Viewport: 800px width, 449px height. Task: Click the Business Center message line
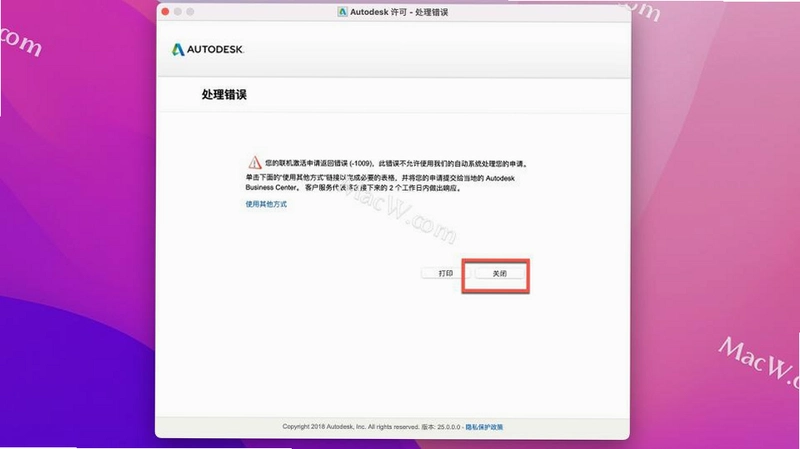353,188
